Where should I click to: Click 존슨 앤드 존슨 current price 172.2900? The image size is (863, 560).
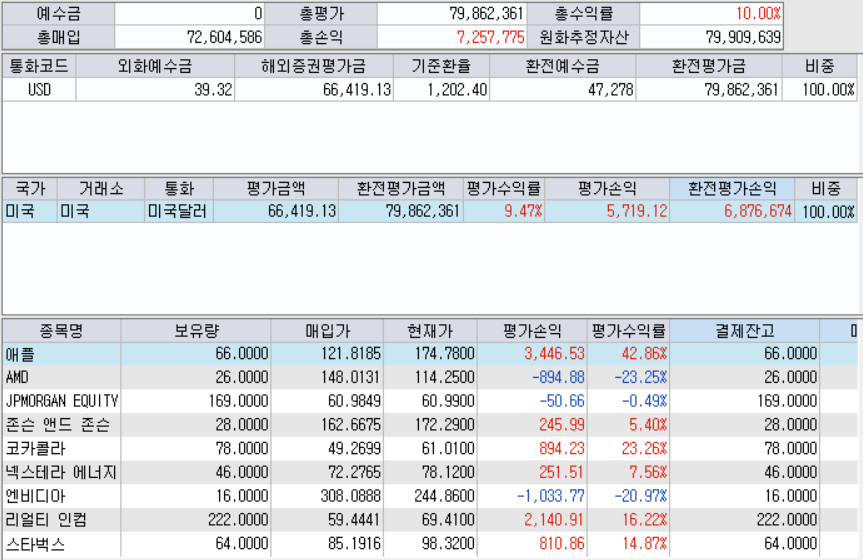[430, 425]
